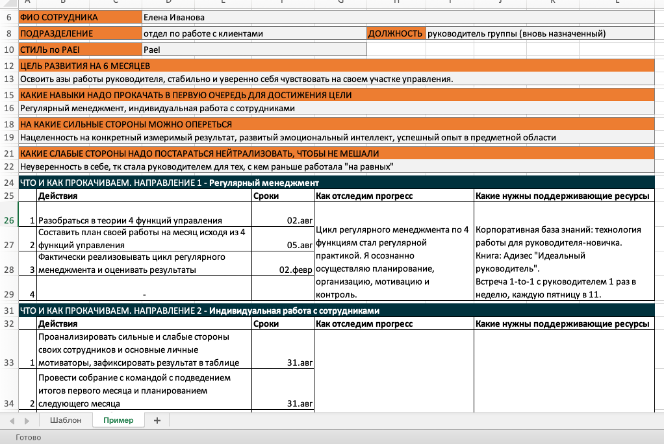Select cell starting Неуверенность в себе
664x444 pixels.
(x=337, y=166)
